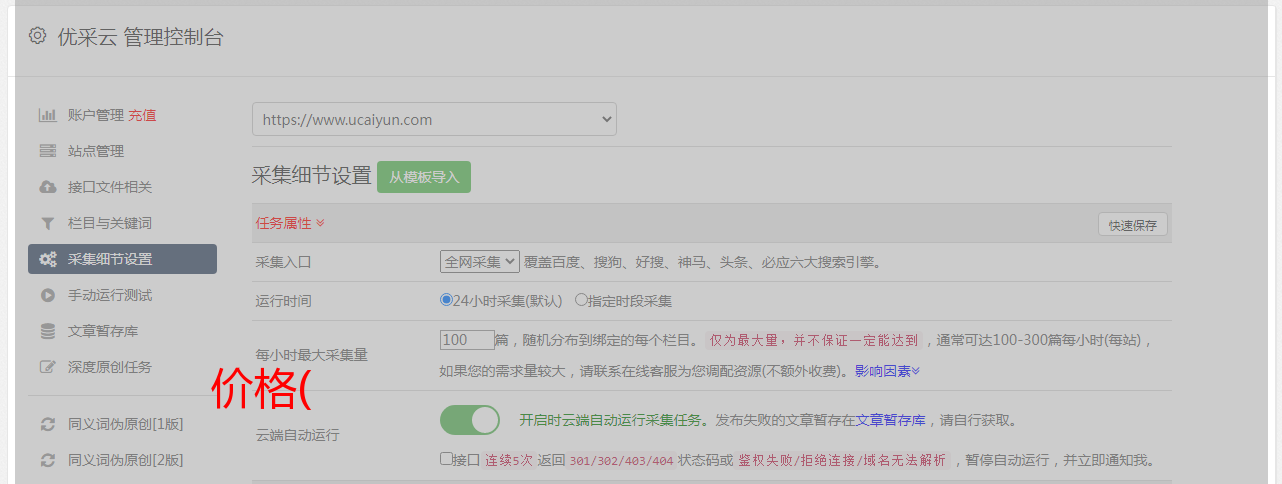Select 采集细节设置 in the sidebar
The image size is (1282, 484).
click(x=122, y=259)
